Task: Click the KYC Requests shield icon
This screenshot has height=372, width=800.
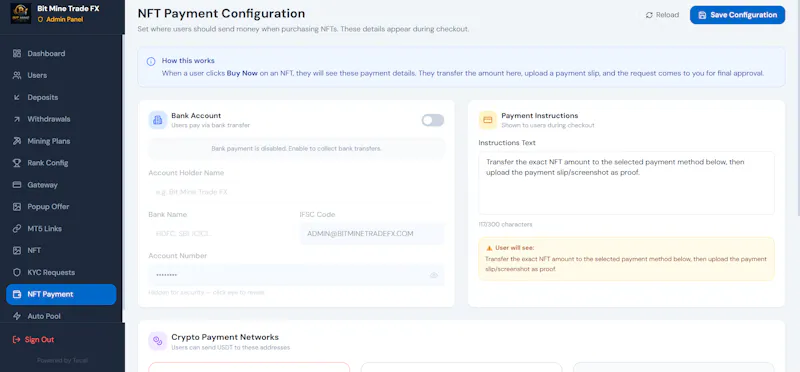Action: coord(17,272)
